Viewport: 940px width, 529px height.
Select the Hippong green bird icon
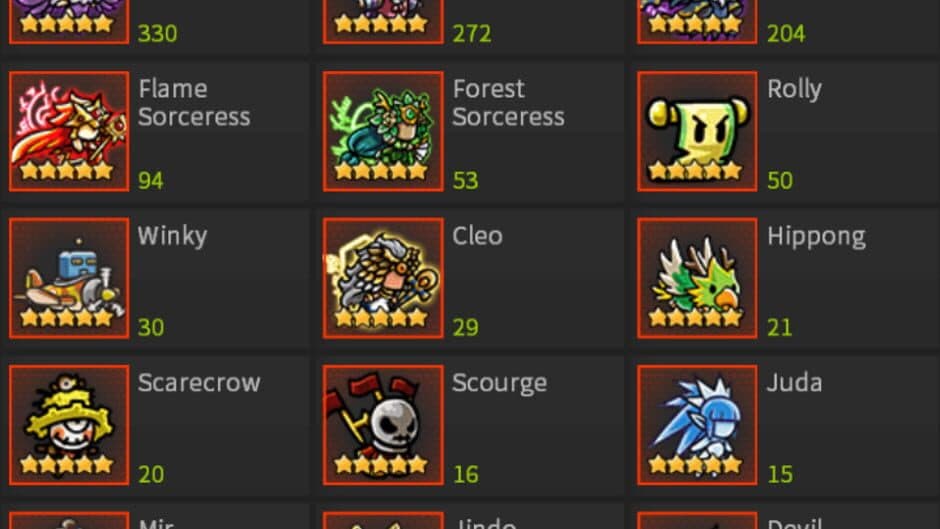(x=697, y=278)
